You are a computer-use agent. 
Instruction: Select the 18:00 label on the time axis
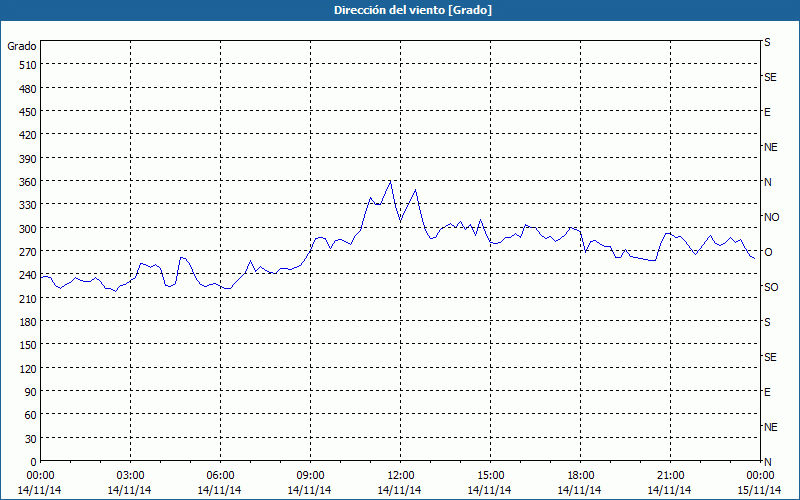581,476
